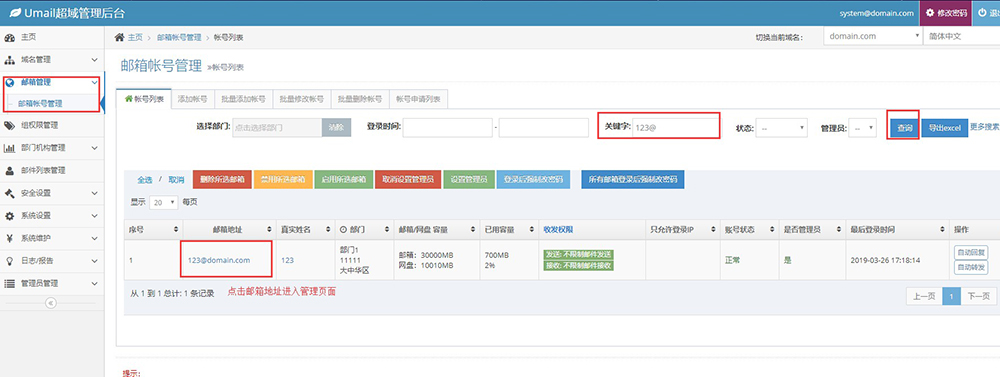Switch to the 添加帐号 tab
1000x377 pixels.
pyautogui.click(x=192, y=99)
